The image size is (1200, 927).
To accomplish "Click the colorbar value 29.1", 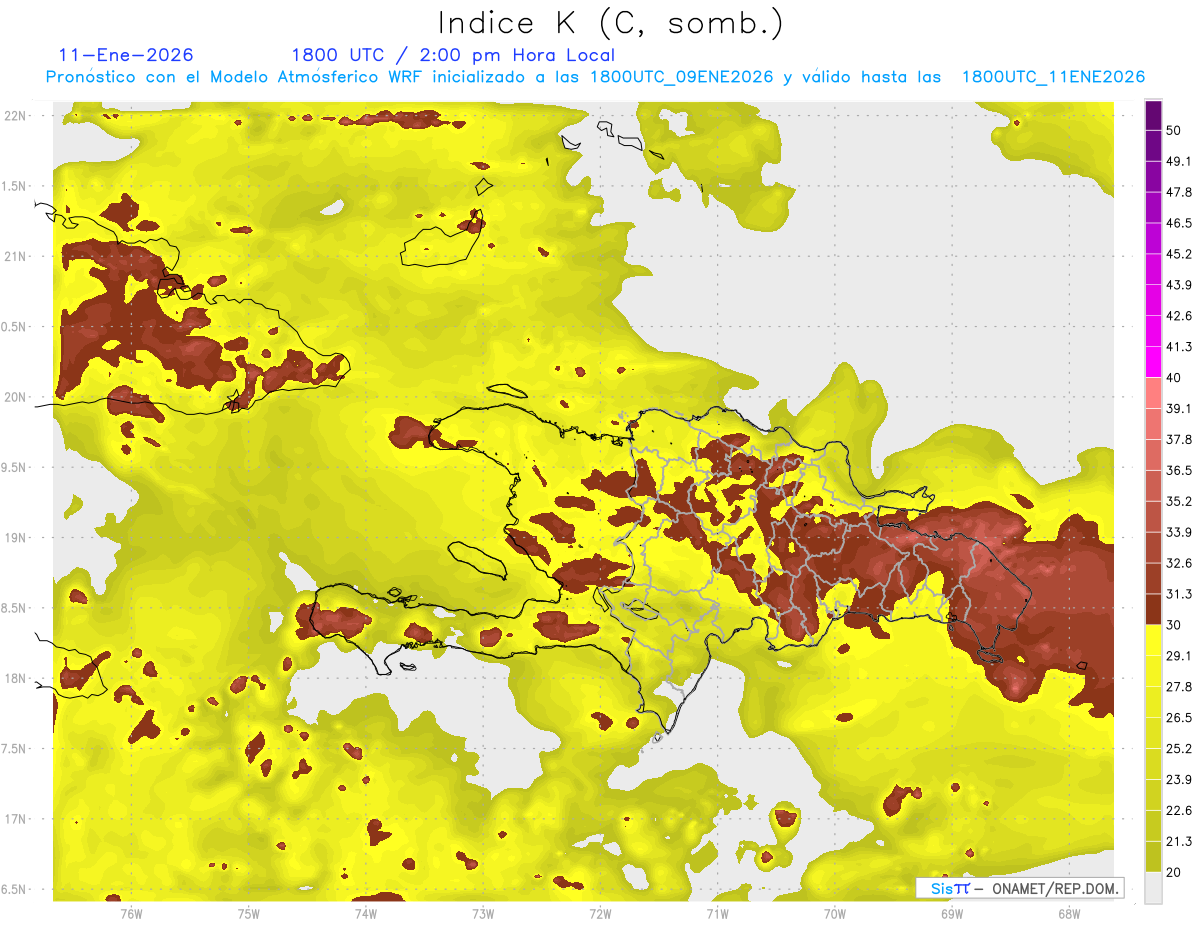I will click(1179, 656).
